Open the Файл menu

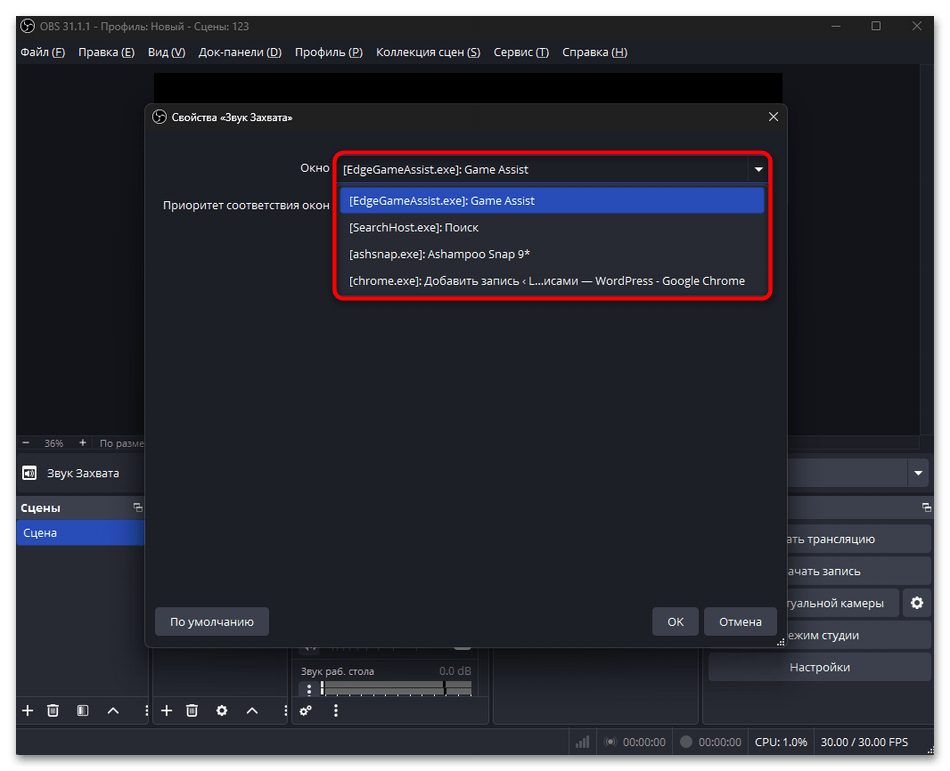pos(42,52)
